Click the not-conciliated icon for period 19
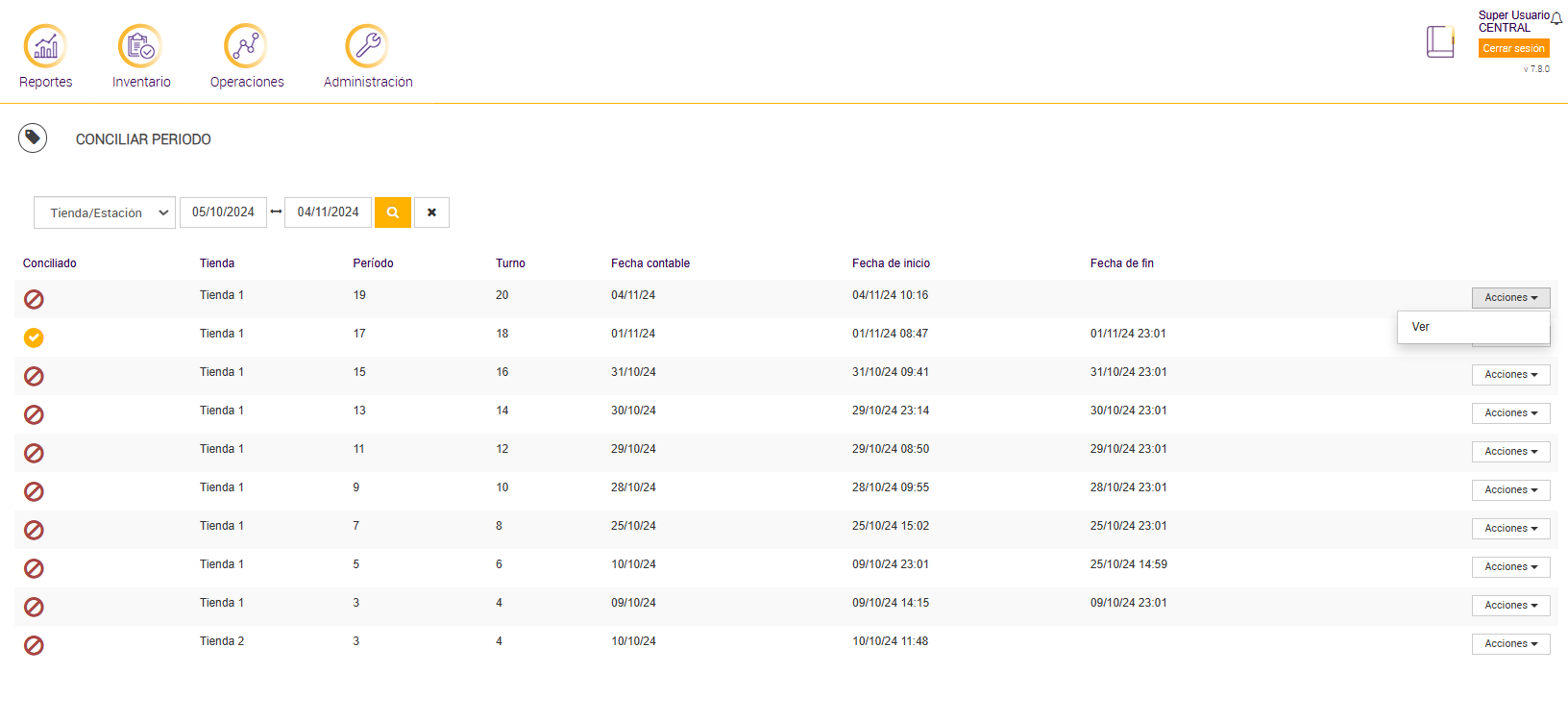Viewport: 1568px width, 723px height. 34,299
